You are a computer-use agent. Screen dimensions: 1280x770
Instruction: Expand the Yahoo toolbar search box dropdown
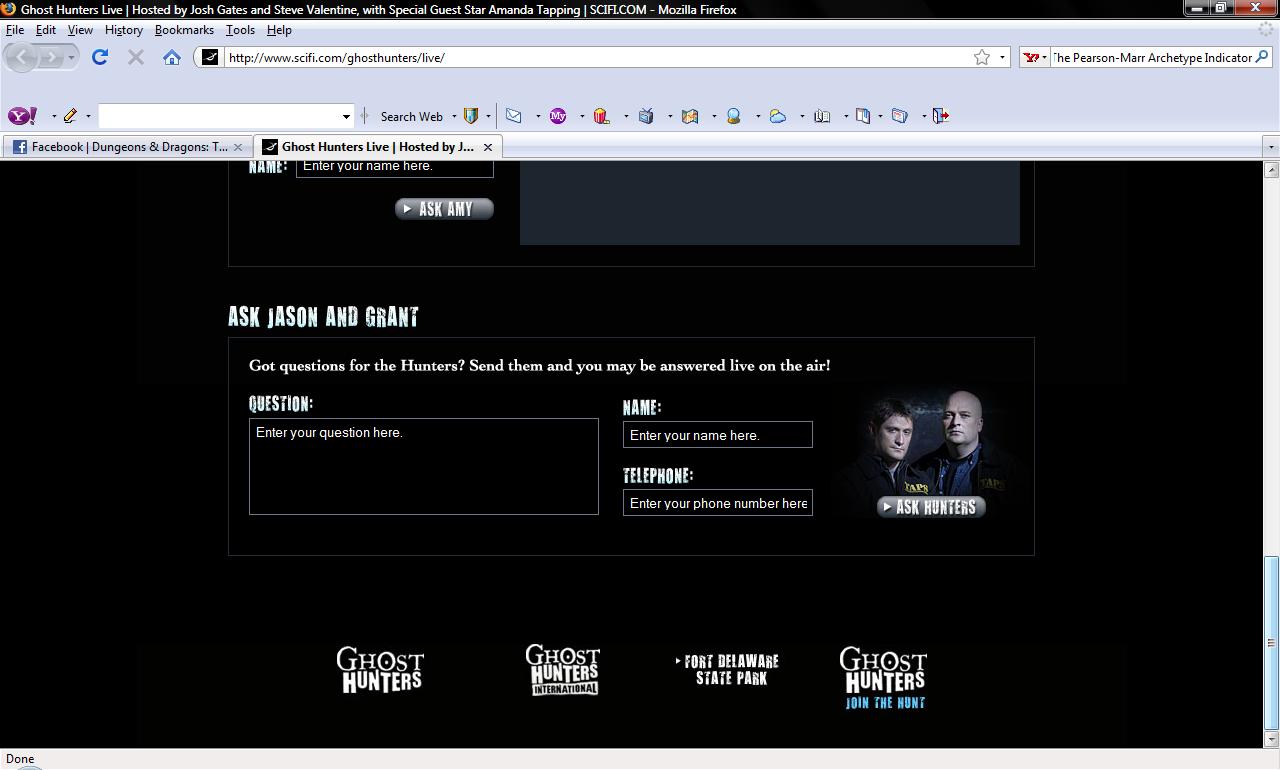click(x=346, y=116)
